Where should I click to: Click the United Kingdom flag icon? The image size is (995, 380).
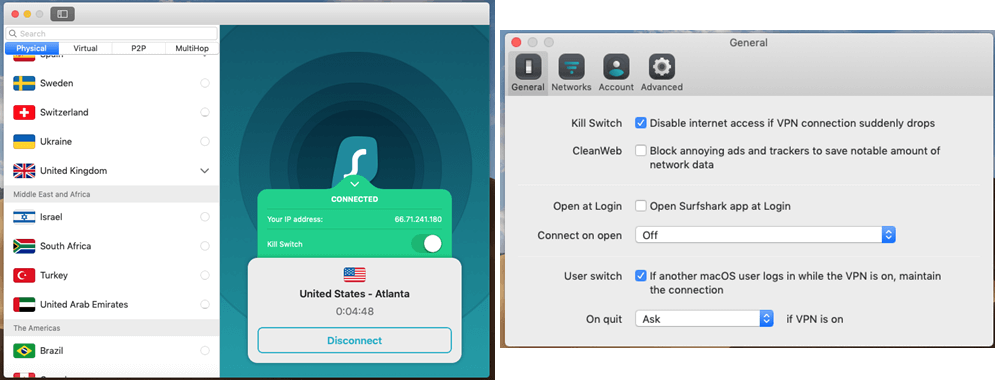point(24,171)
